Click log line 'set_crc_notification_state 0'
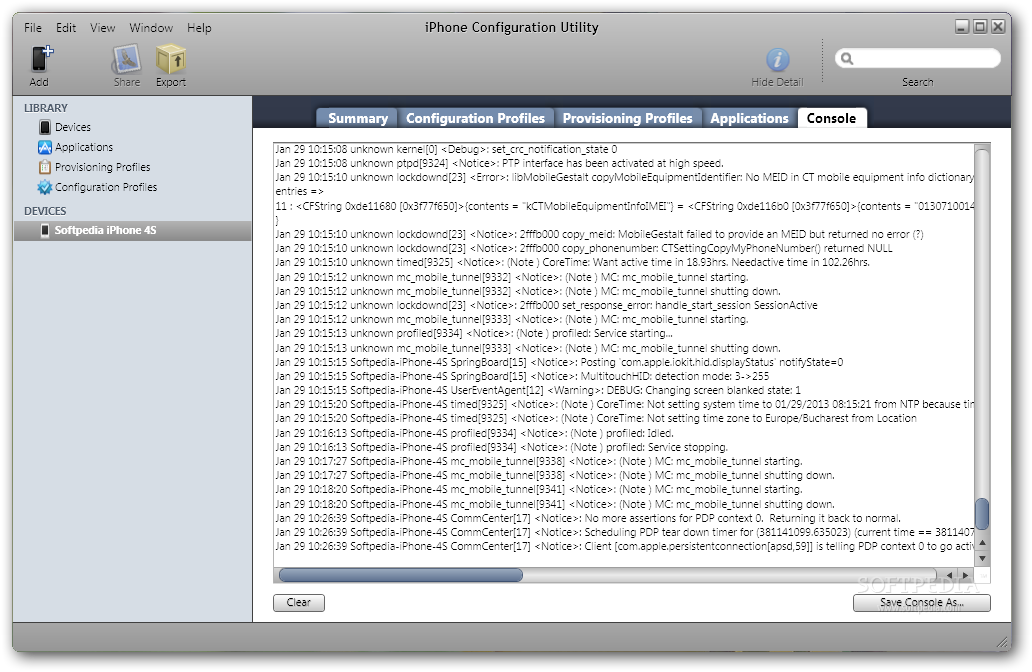The width and height of the screenshot is (1032, 672). (x=446, y=149)
